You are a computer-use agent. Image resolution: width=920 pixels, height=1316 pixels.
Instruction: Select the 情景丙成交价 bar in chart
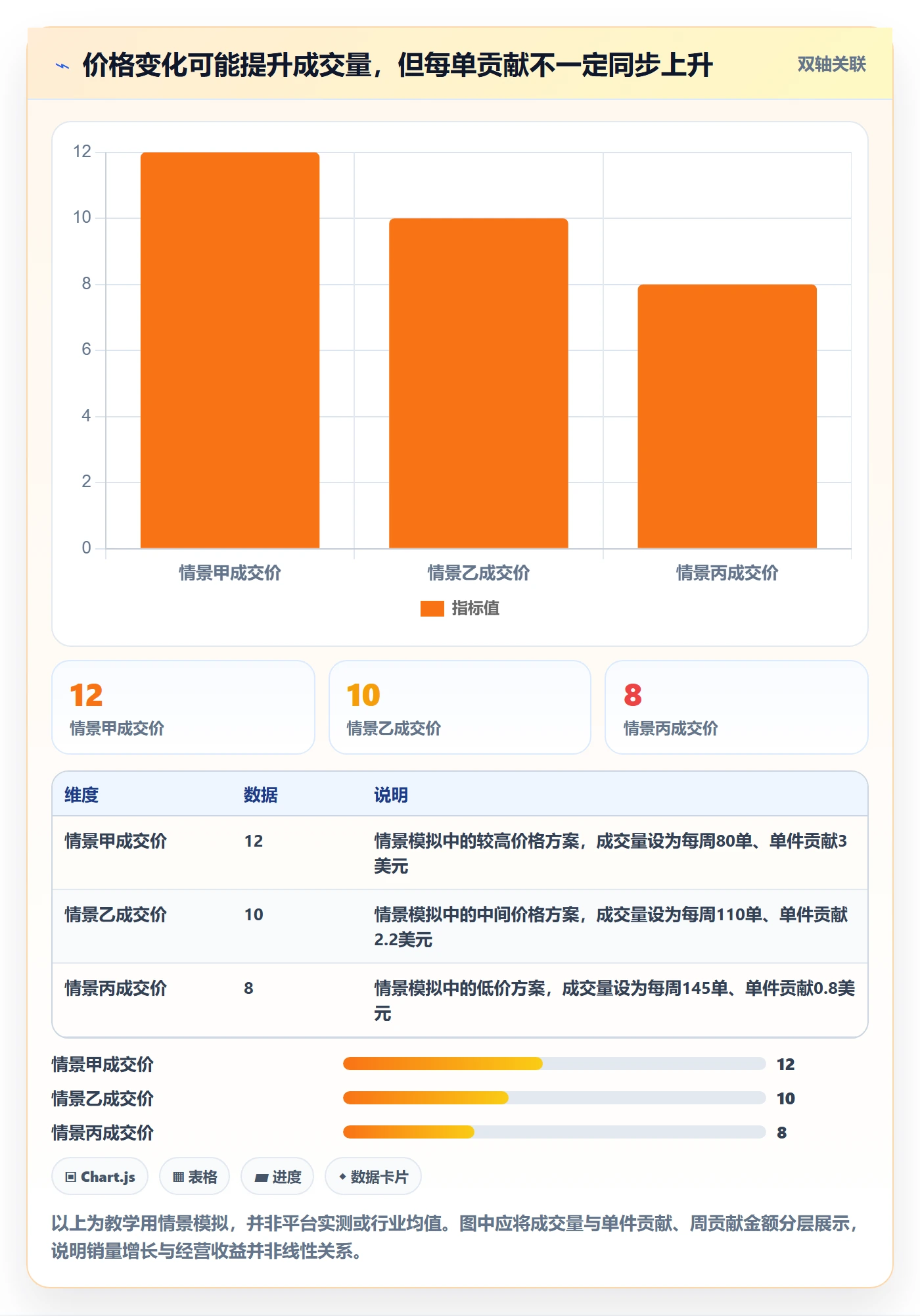click(x=727, y=416)
